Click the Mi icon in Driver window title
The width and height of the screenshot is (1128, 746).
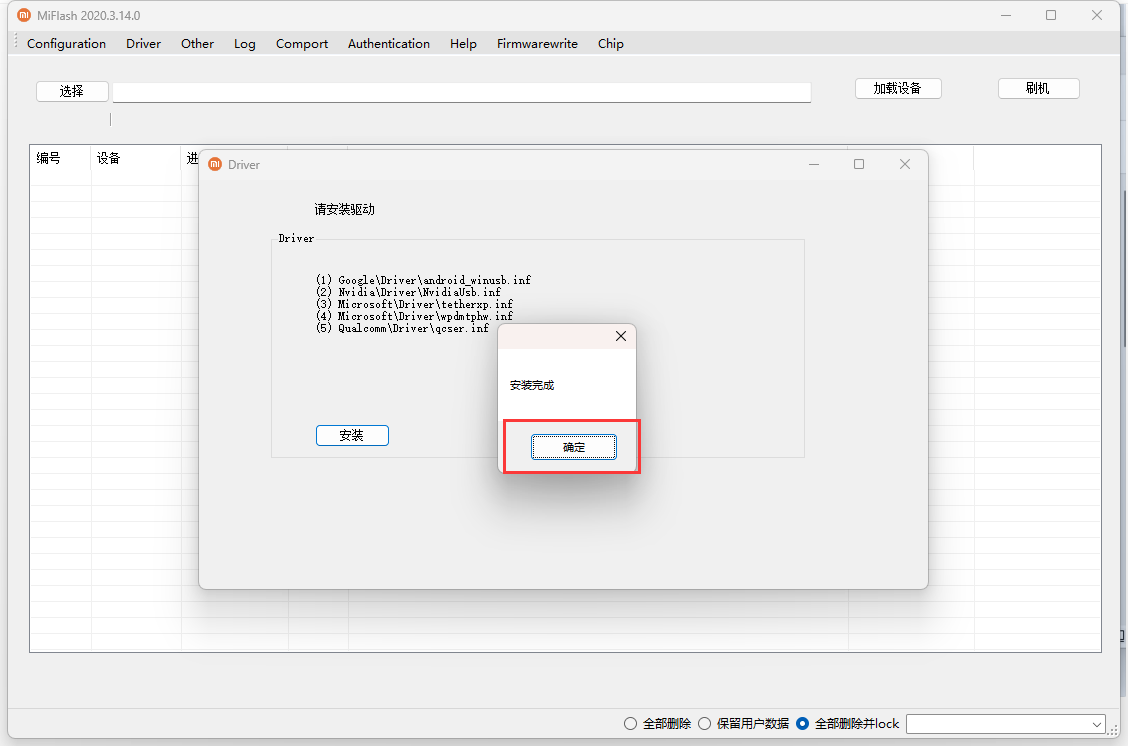pos(215,164)
